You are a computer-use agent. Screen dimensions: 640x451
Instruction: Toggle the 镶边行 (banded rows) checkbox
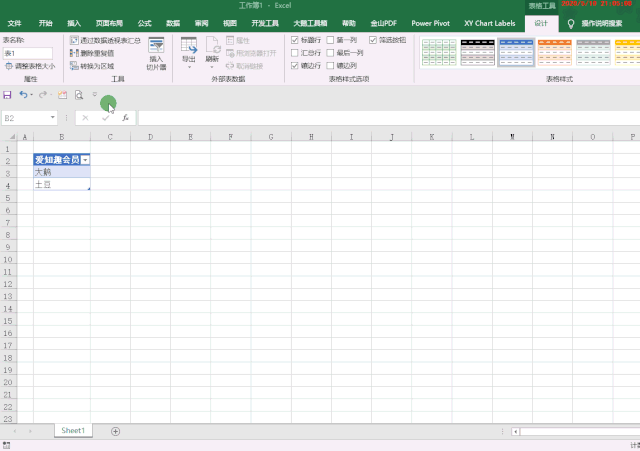(295, 66)
